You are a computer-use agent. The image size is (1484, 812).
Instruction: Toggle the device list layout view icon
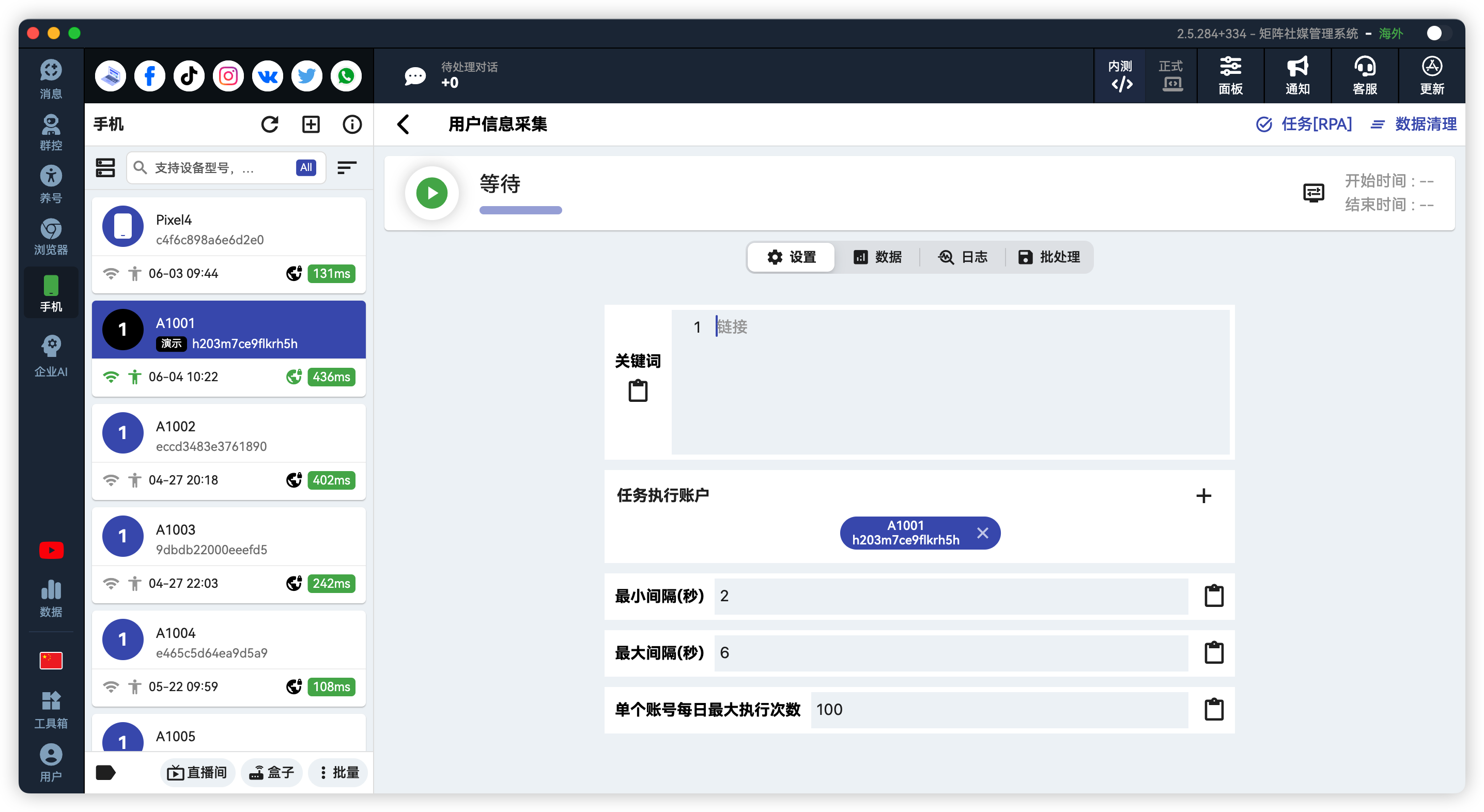point(105,167)
